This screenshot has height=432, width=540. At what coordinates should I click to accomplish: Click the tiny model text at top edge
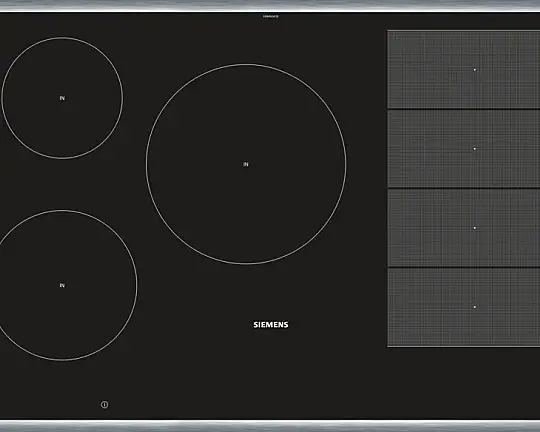tap(270, 16)
